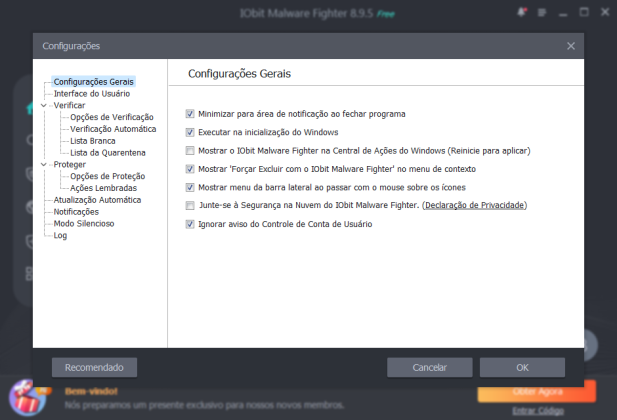Image resolution: width=617 pixels, height=420 pixels.
Task: Enable Central de Ações do Windows checkbox
Action: (190, 151)
